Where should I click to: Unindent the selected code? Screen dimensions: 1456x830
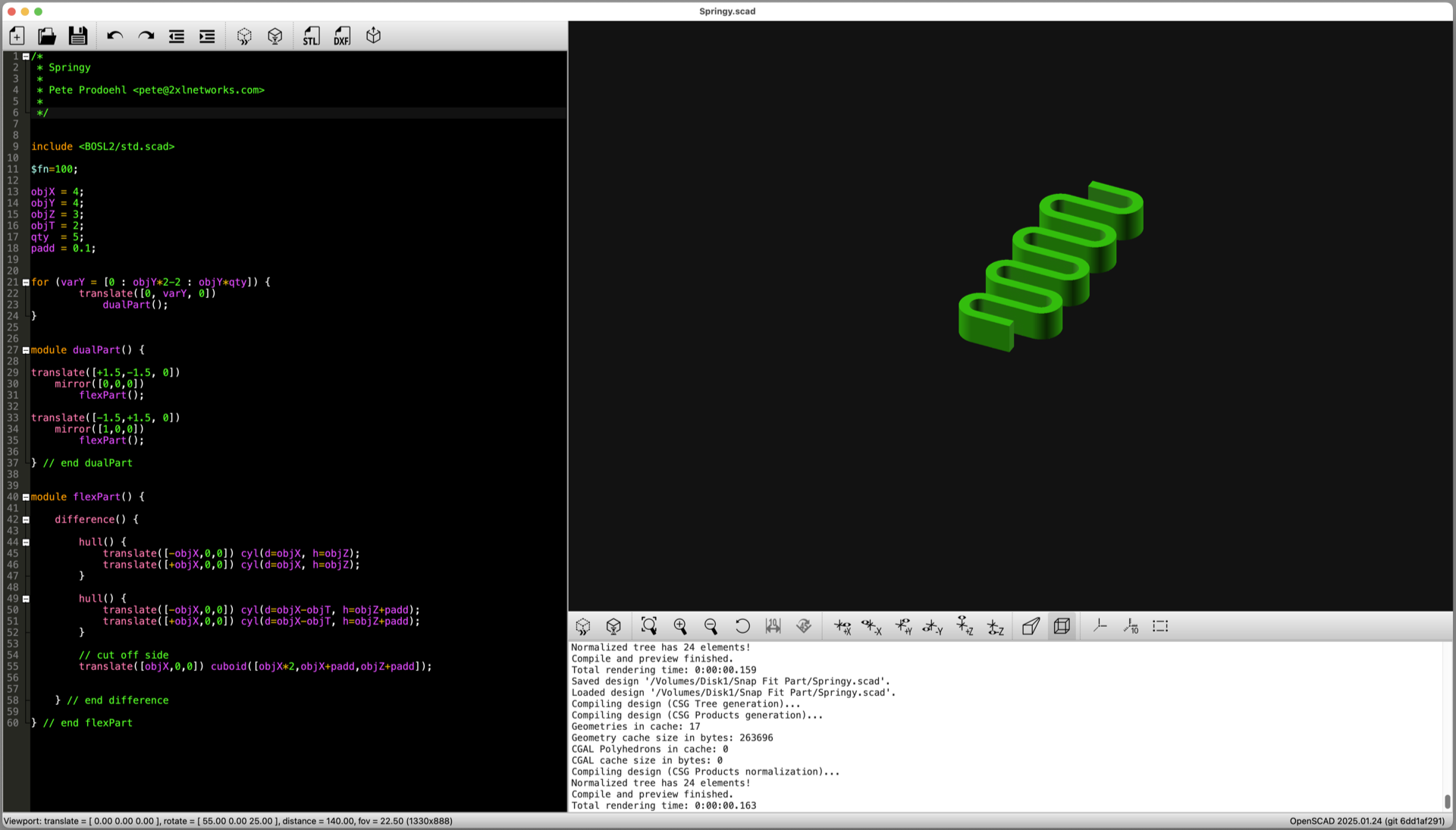(177, 36)
